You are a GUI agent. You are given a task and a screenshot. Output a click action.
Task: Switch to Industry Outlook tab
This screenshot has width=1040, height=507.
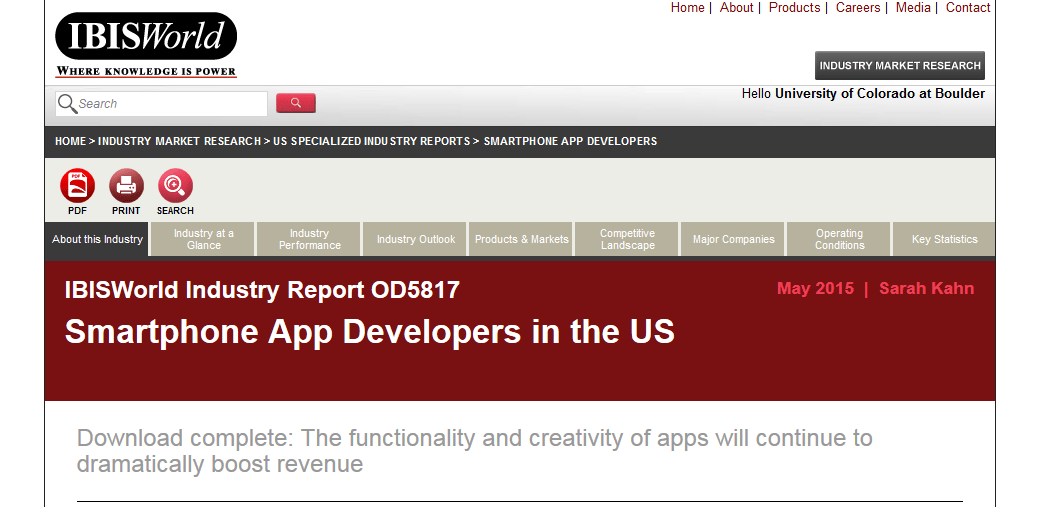416,239
